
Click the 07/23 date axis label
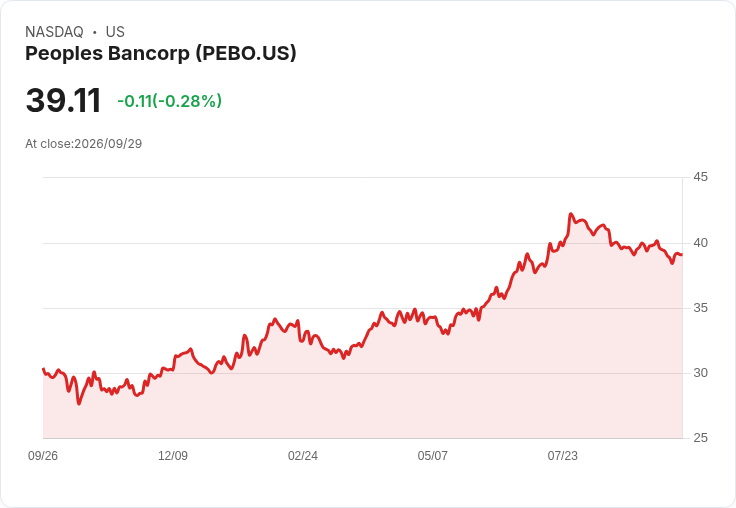pyautogui.click(x=562, y=456)
